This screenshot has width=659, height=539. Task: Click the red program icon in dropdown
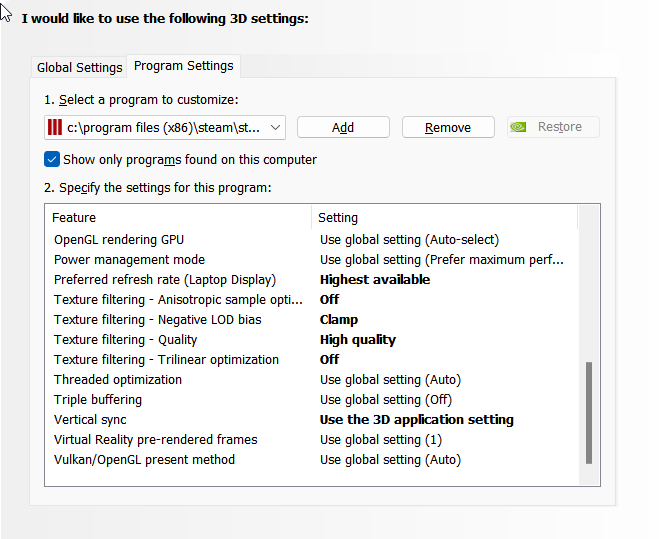[54, 127]
